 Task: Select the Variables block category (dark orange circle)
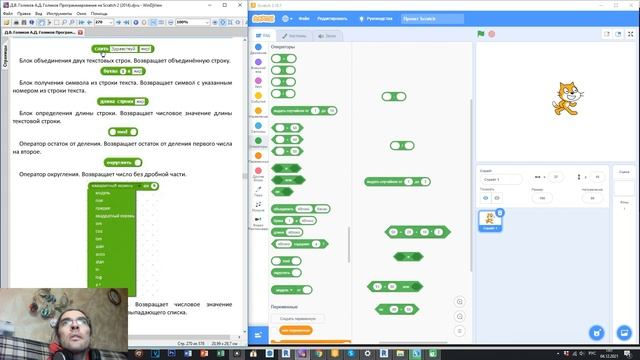258,158
